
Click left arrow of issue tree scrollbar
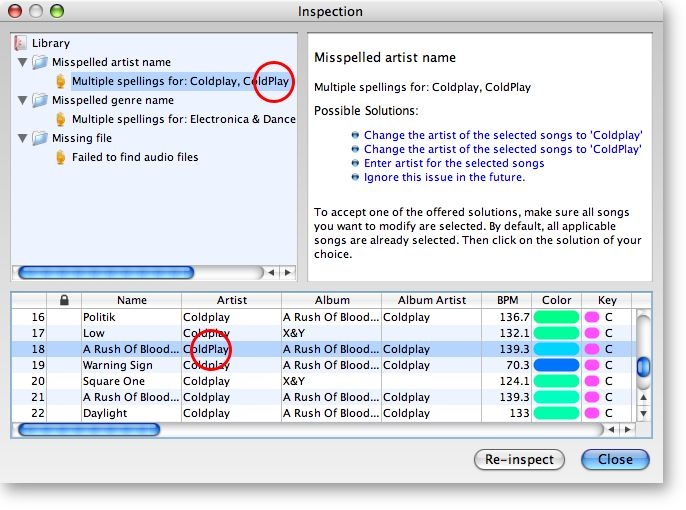pos(271,272)
